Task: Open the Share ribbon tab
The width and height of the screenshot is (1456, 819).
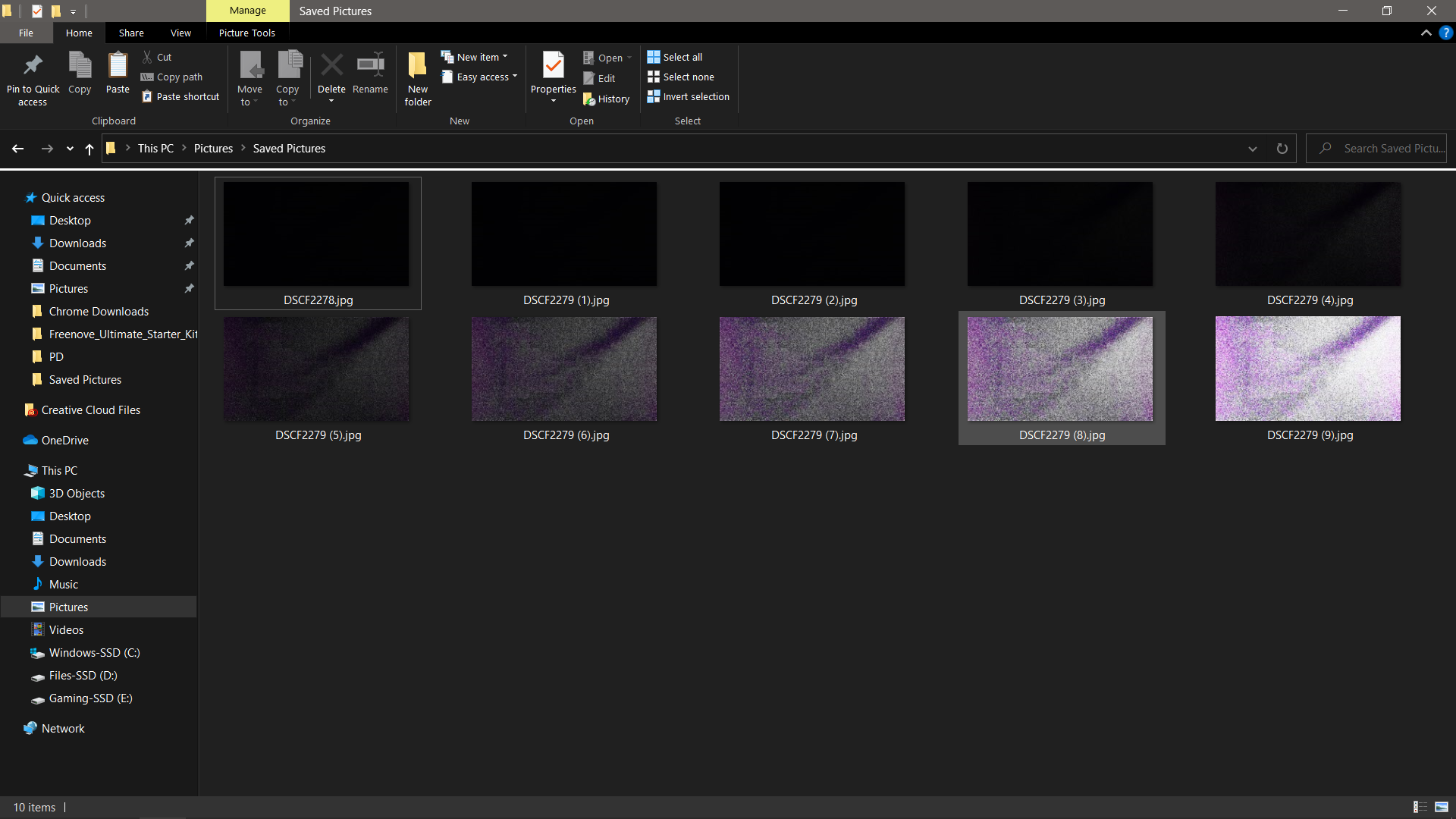Action: tap(131, 33)
